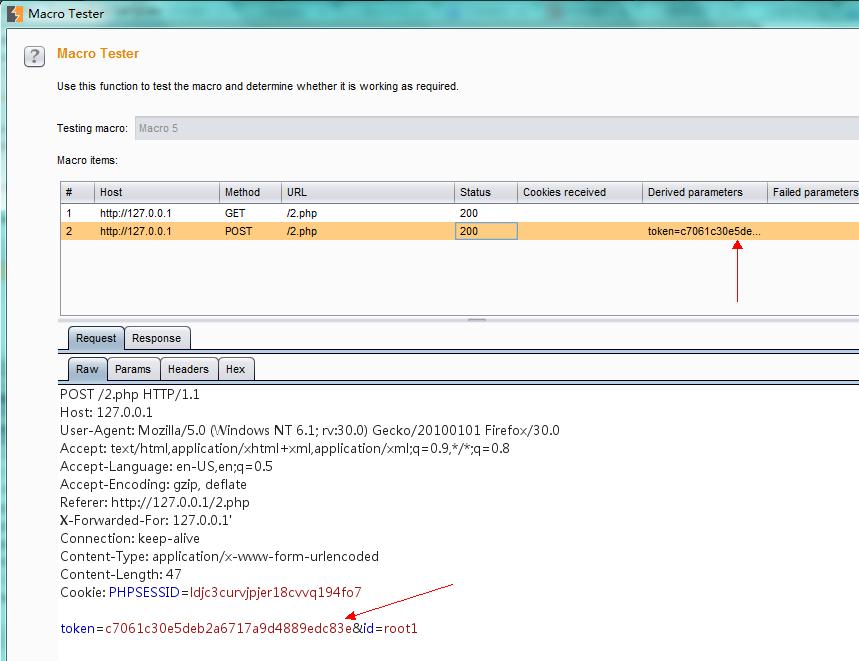
Task: Switch to the Headers tab
Action: [x=188, y=369]
